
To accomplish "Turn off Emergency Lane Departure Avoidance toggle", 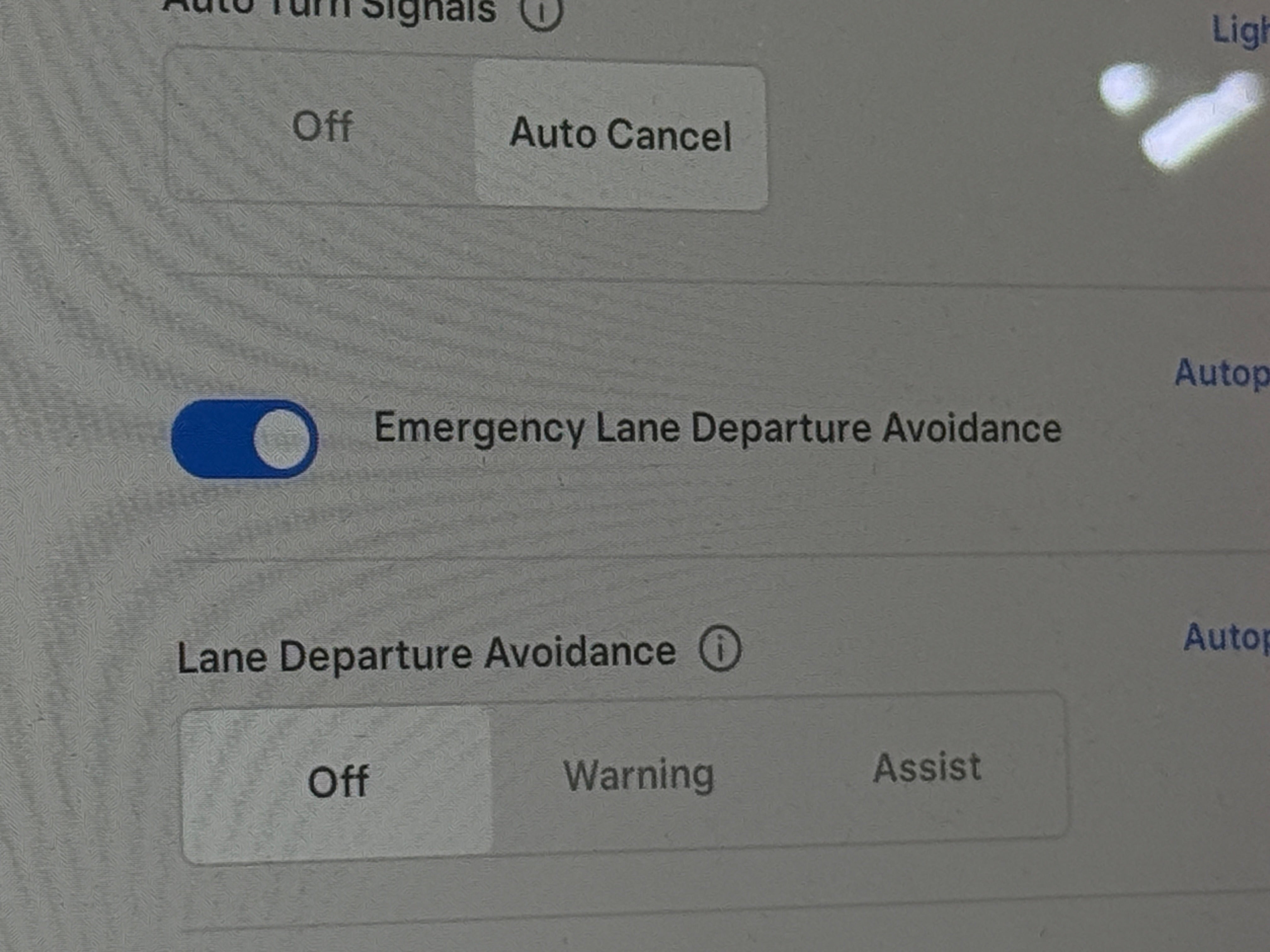I will (x=245, y=439).
